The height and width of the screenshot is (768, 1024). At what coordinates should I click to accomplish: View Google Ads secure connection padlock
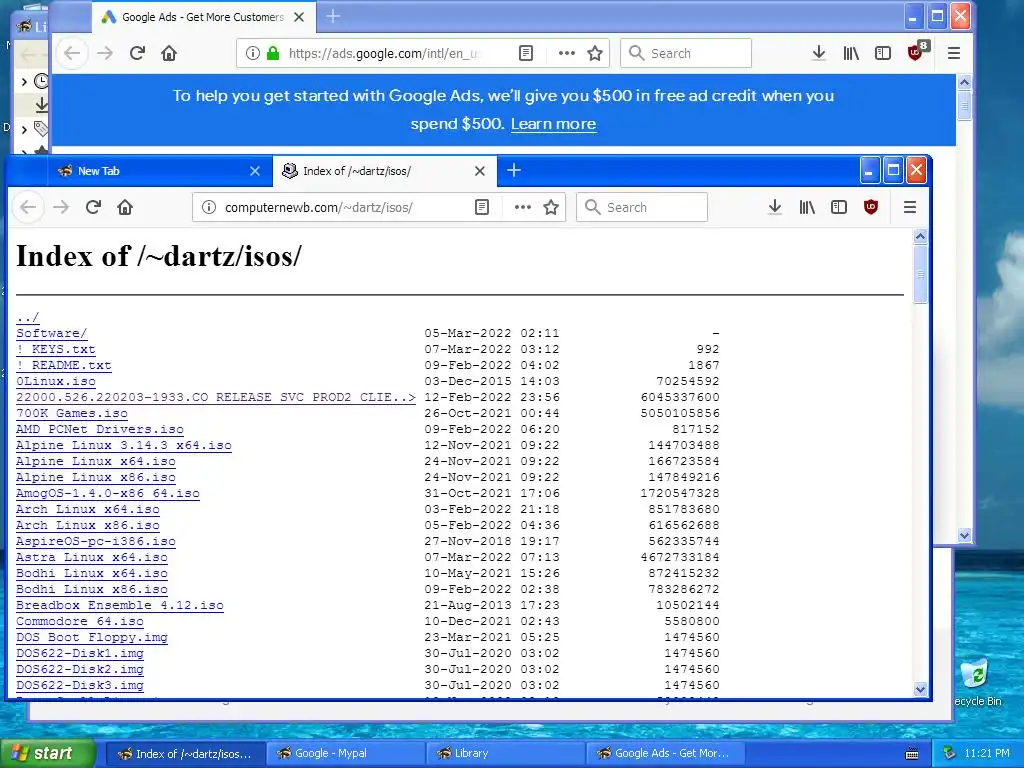coord(273,53)
